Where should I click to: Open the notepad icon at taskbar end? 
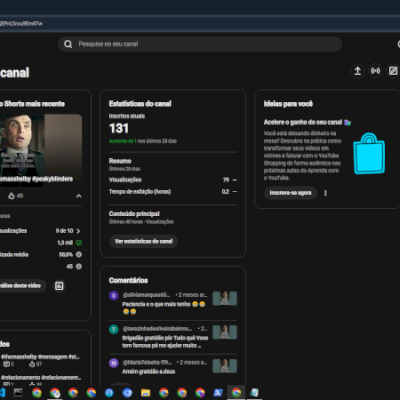[x=254, y=393]
